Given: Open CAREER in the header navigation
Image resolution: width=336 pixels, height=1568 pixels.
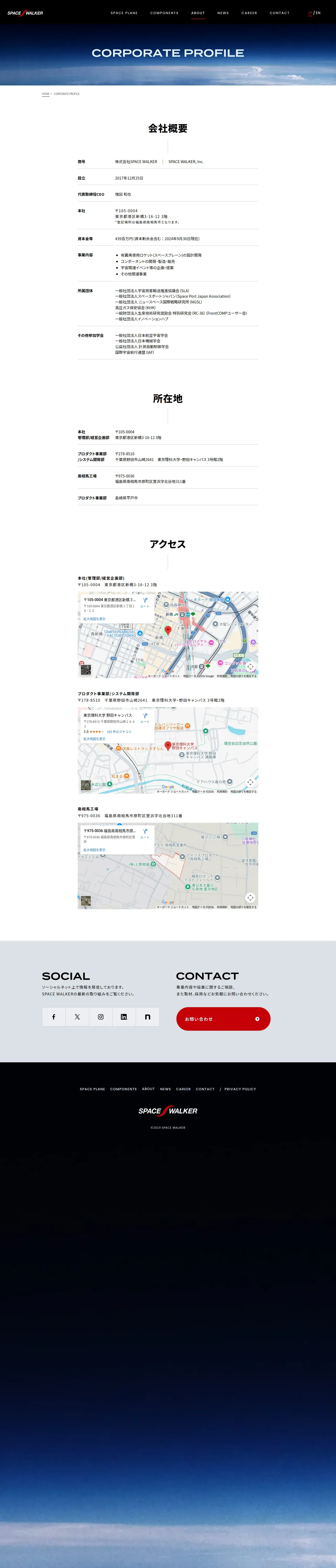Looking at the screenshot, I should (x=249, y=13).
